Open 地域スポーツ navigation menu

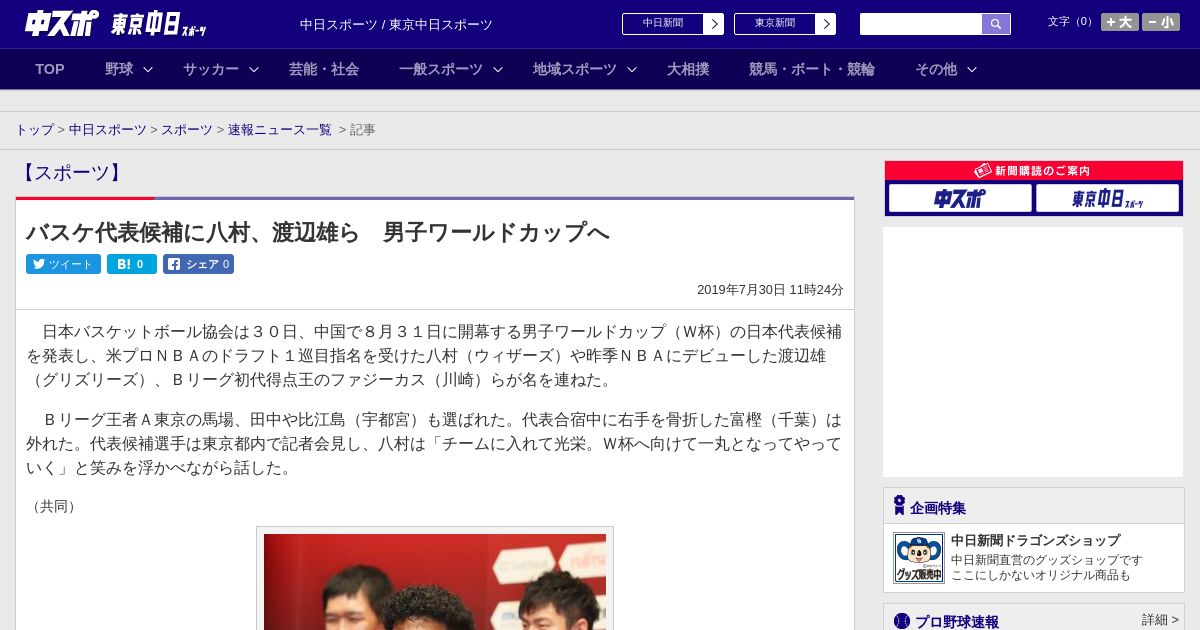tap(575, 69)
